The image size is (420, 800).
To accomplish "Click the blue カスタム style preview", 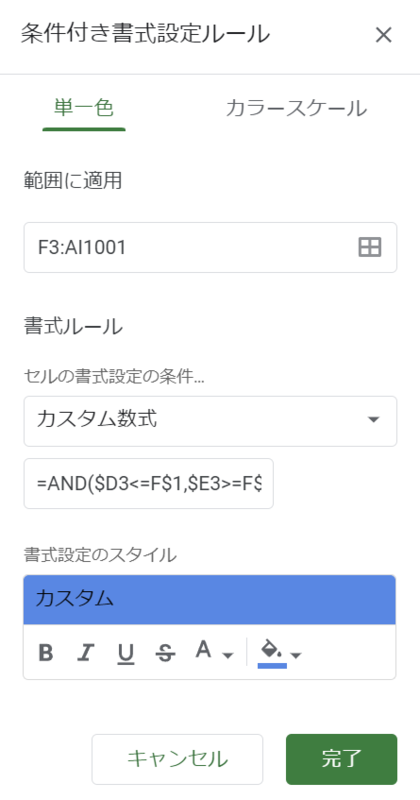I will (210, 600).
